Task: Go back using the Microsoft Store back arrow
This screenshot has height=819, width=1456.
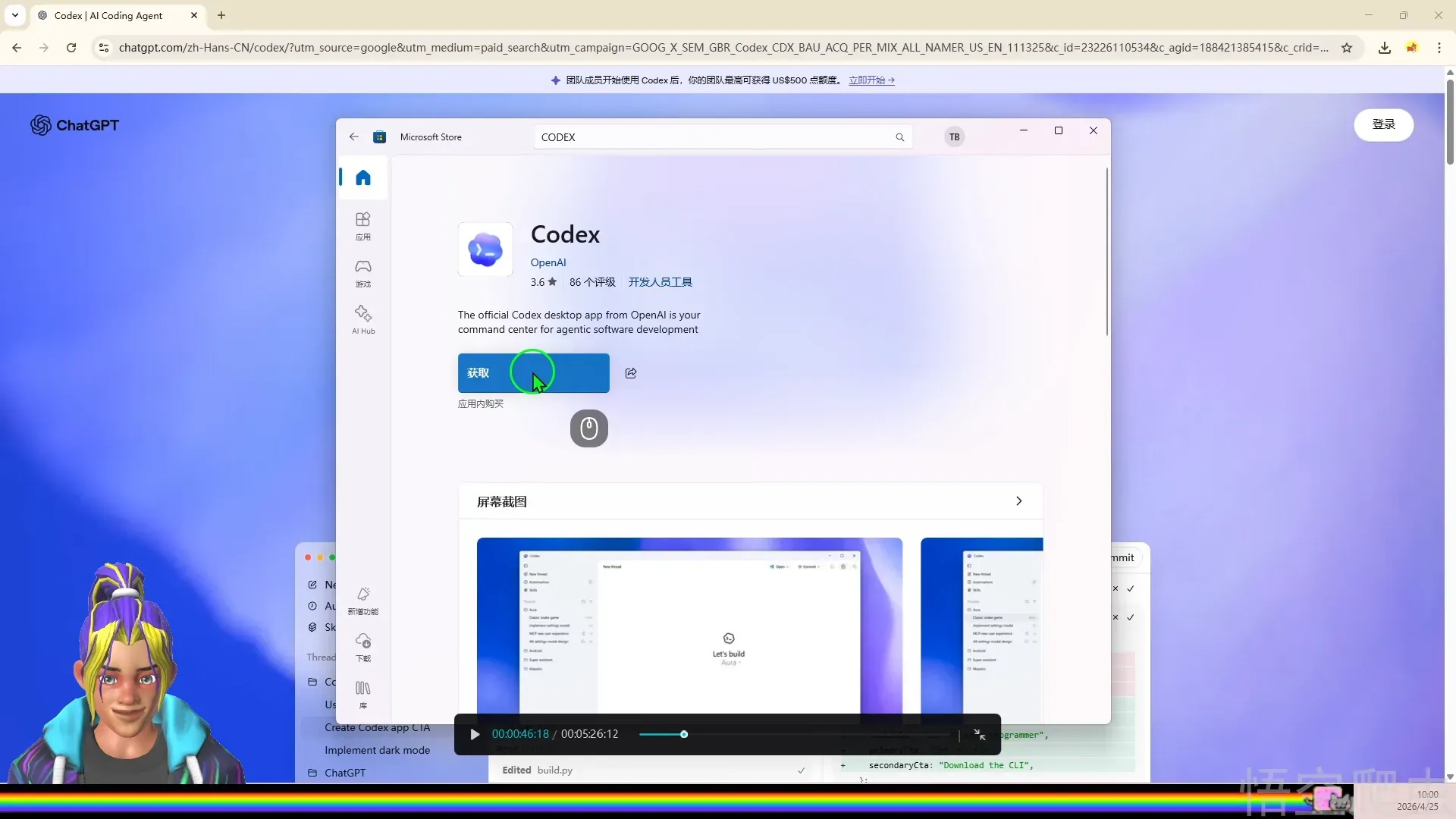Action: [353, 137]
